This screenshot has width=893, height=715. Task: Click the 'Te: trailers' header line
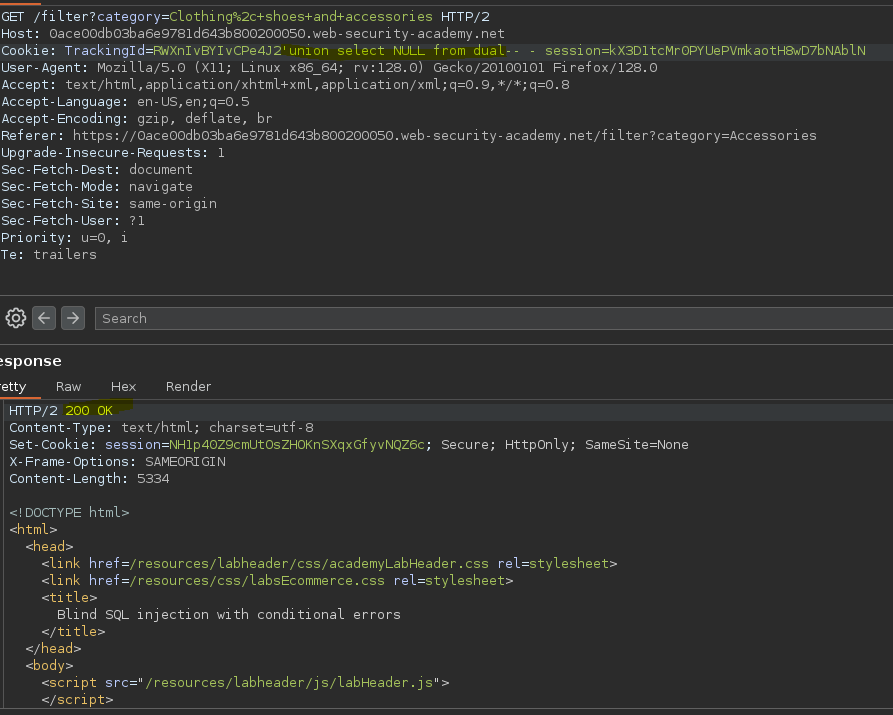coord(49,255)
